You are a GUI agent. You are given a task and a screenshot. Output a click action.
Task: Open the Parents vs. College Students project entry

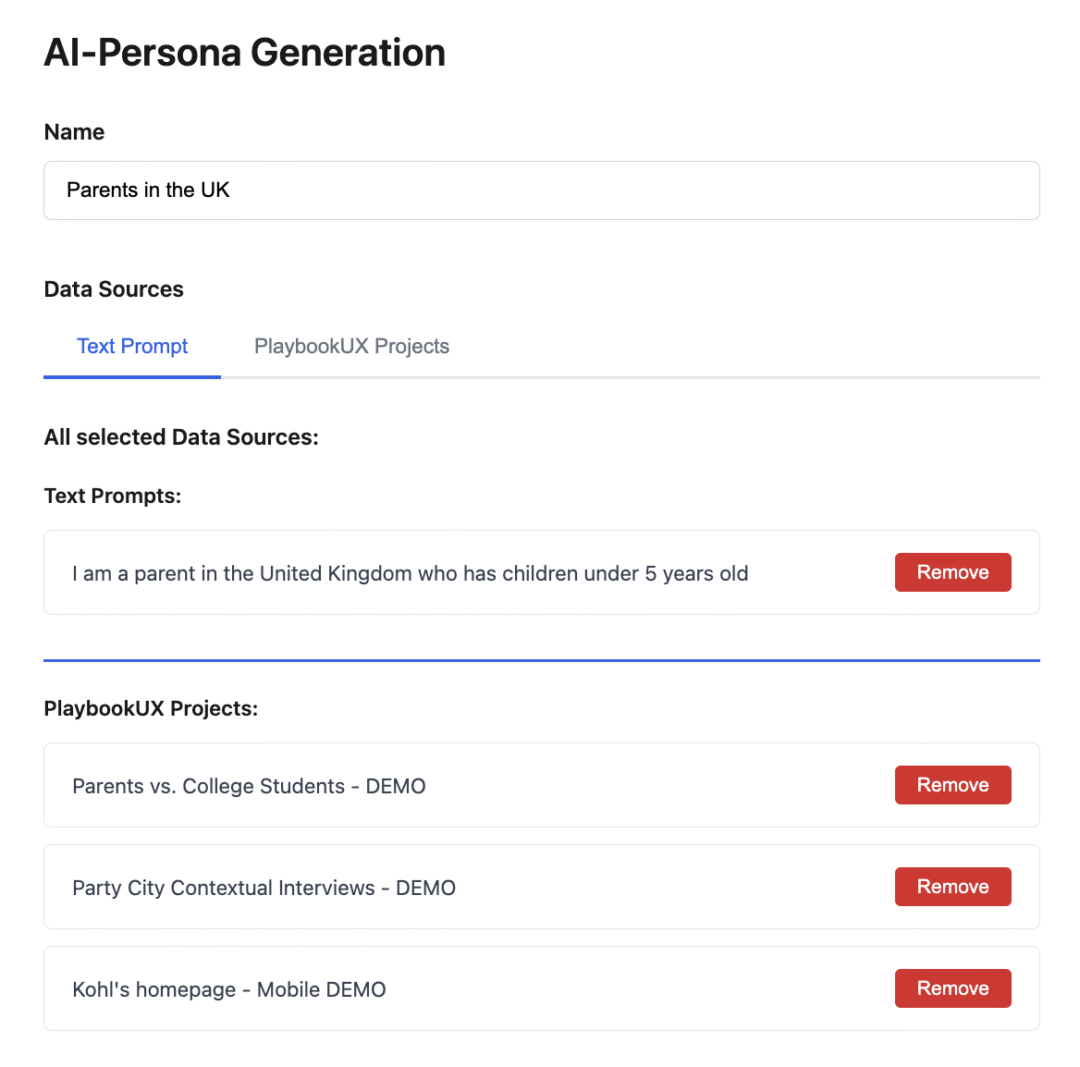(250, 786)
